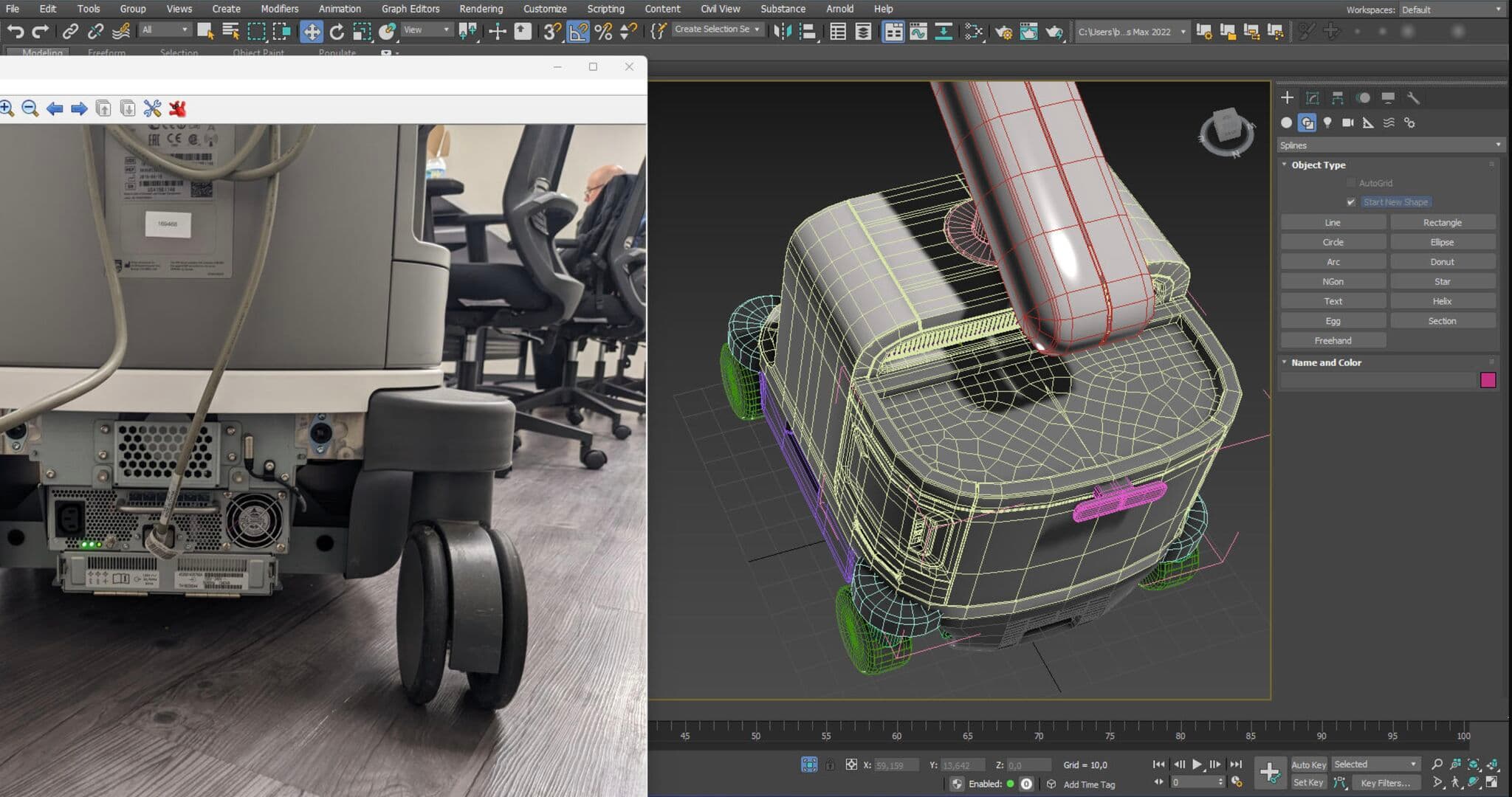This screenshot has width=1512, height=797.
Task: Click the Mirror tool in the toolbar
Action: point(783,31)
